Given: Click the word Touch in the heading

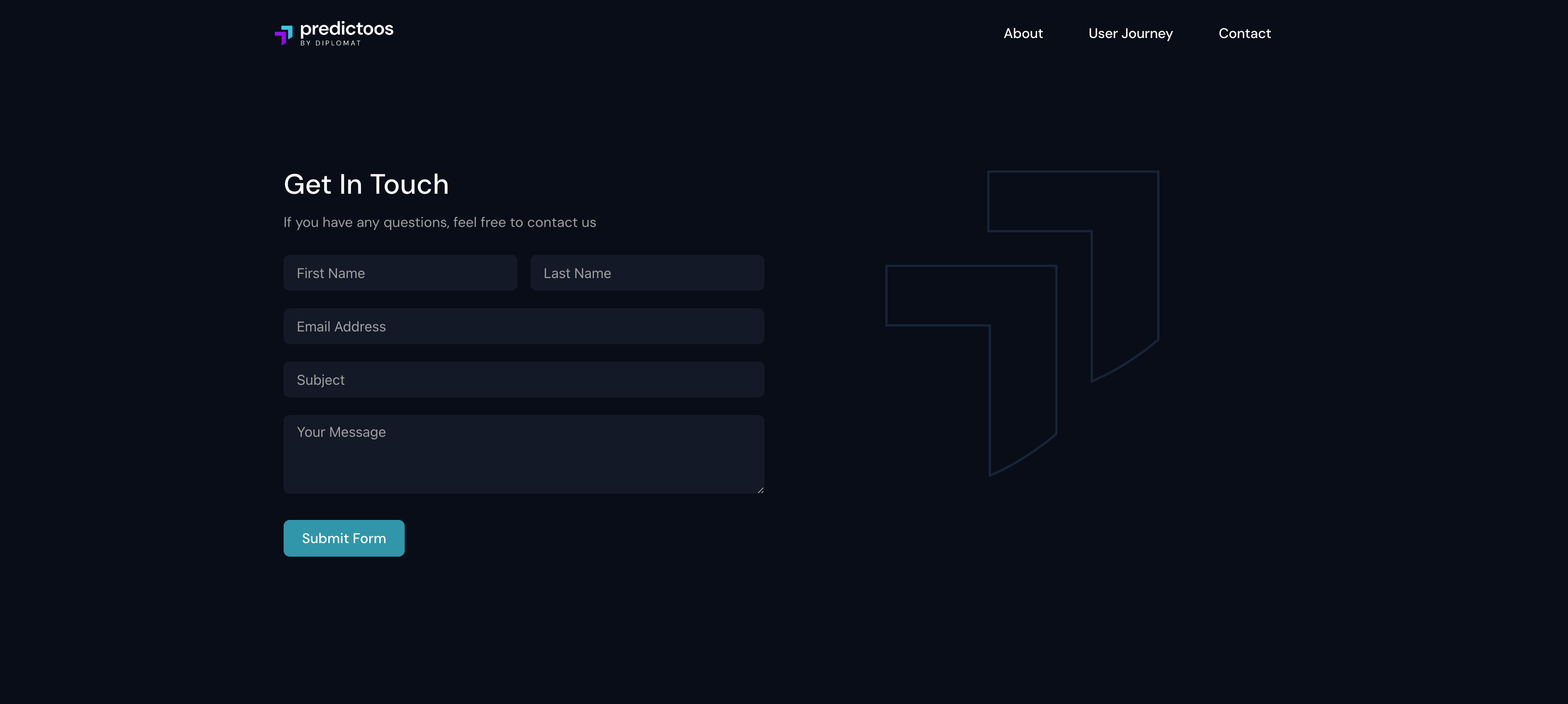Looking at the screenshot, I should 409,185.
